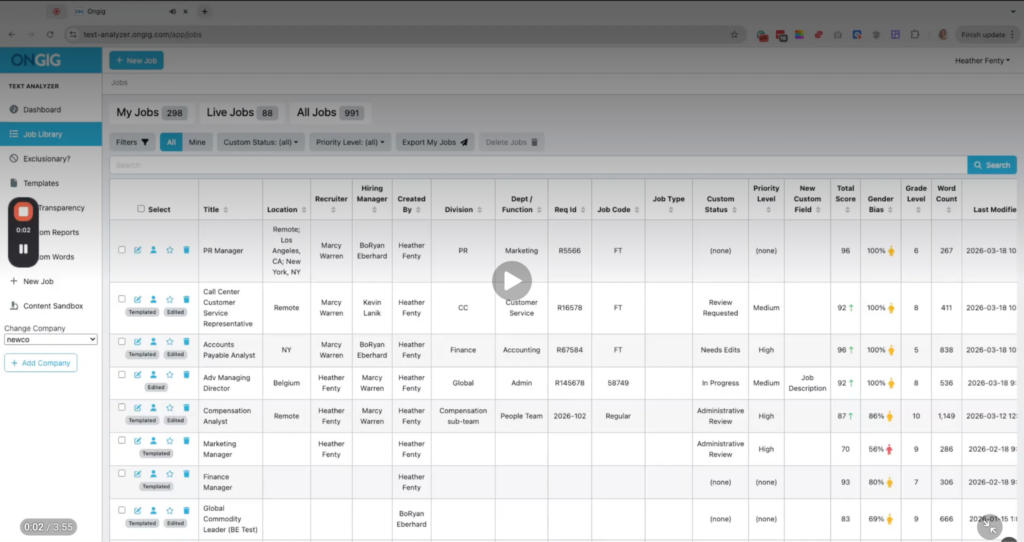Select the Accounts Payable Analyst row checkbox
This screenshot has width=1024, height=542.
(x=121, y=341)
